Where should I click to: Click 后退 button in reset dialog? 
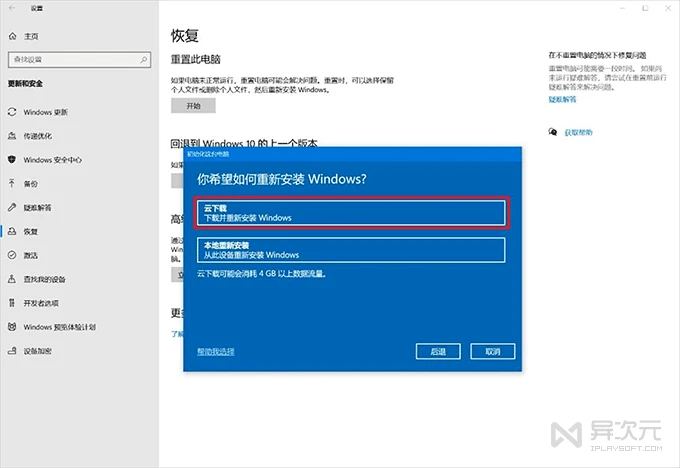pyautogui.click(x=438, y=351)
